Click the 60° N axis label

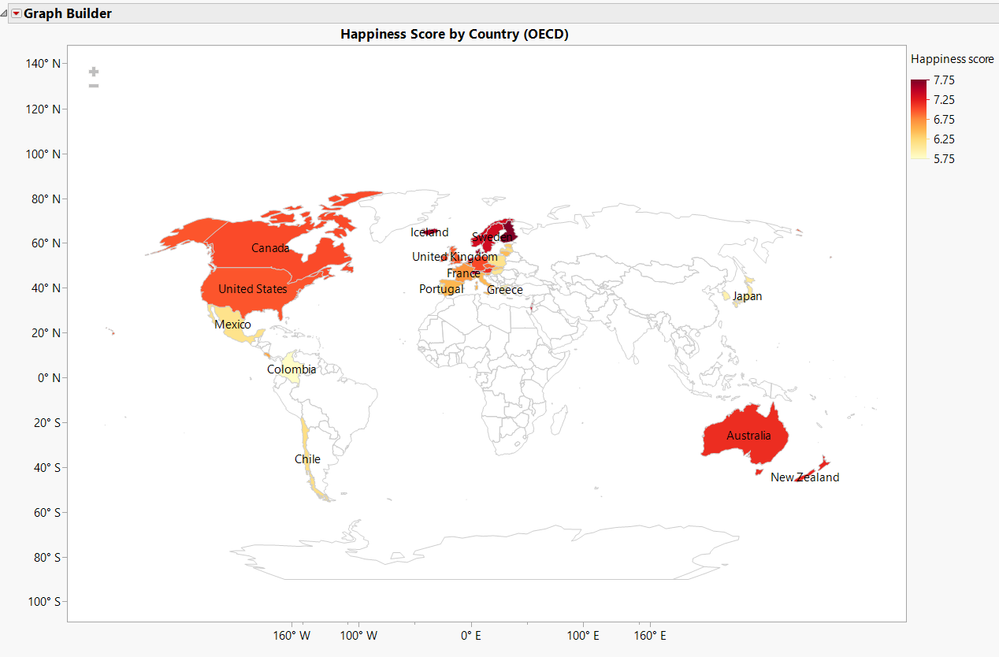point(46,243)
